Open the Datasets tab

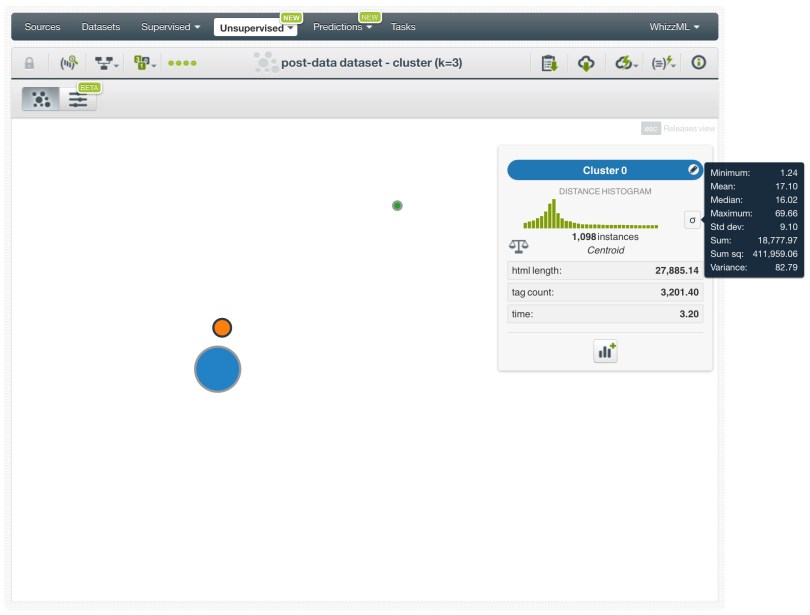pos(100,27)
